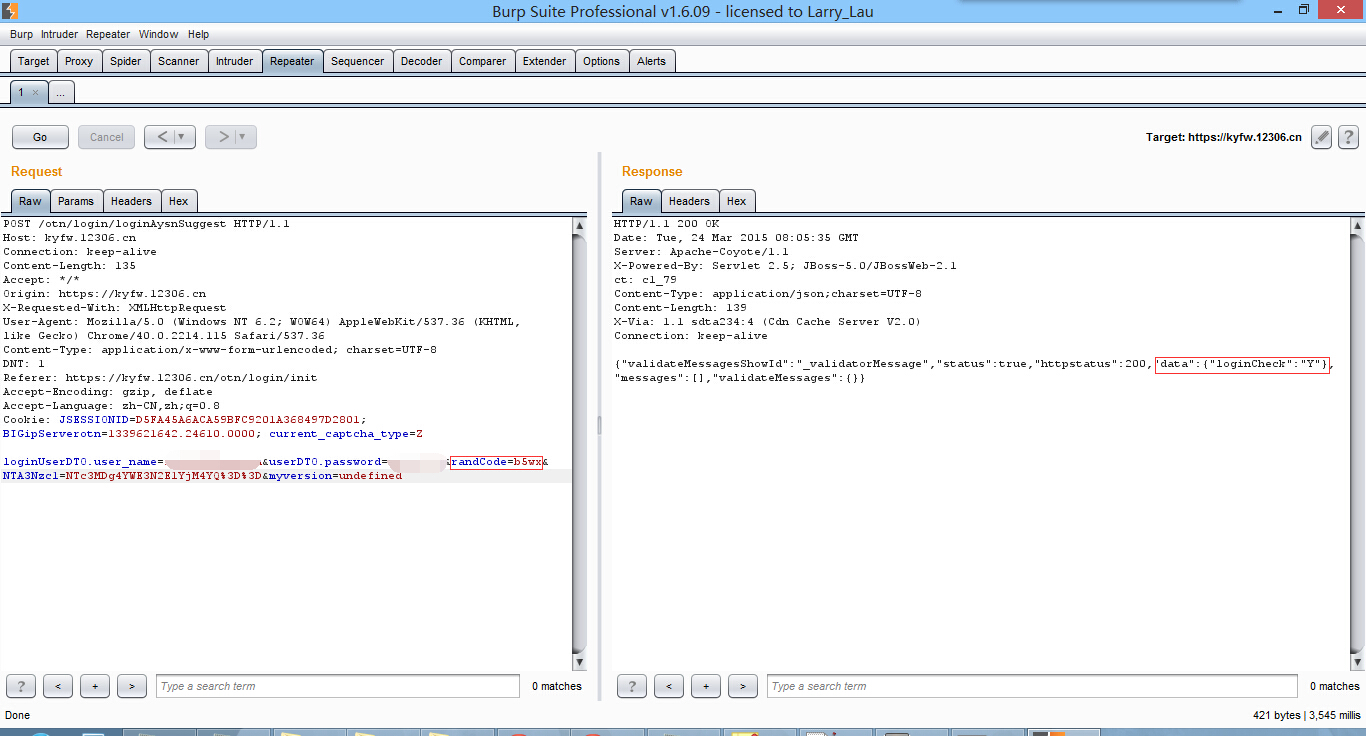This screenshot has width=1366, height=736.
Task: Switch to the Options tab
Action: (x=601, y=61)
